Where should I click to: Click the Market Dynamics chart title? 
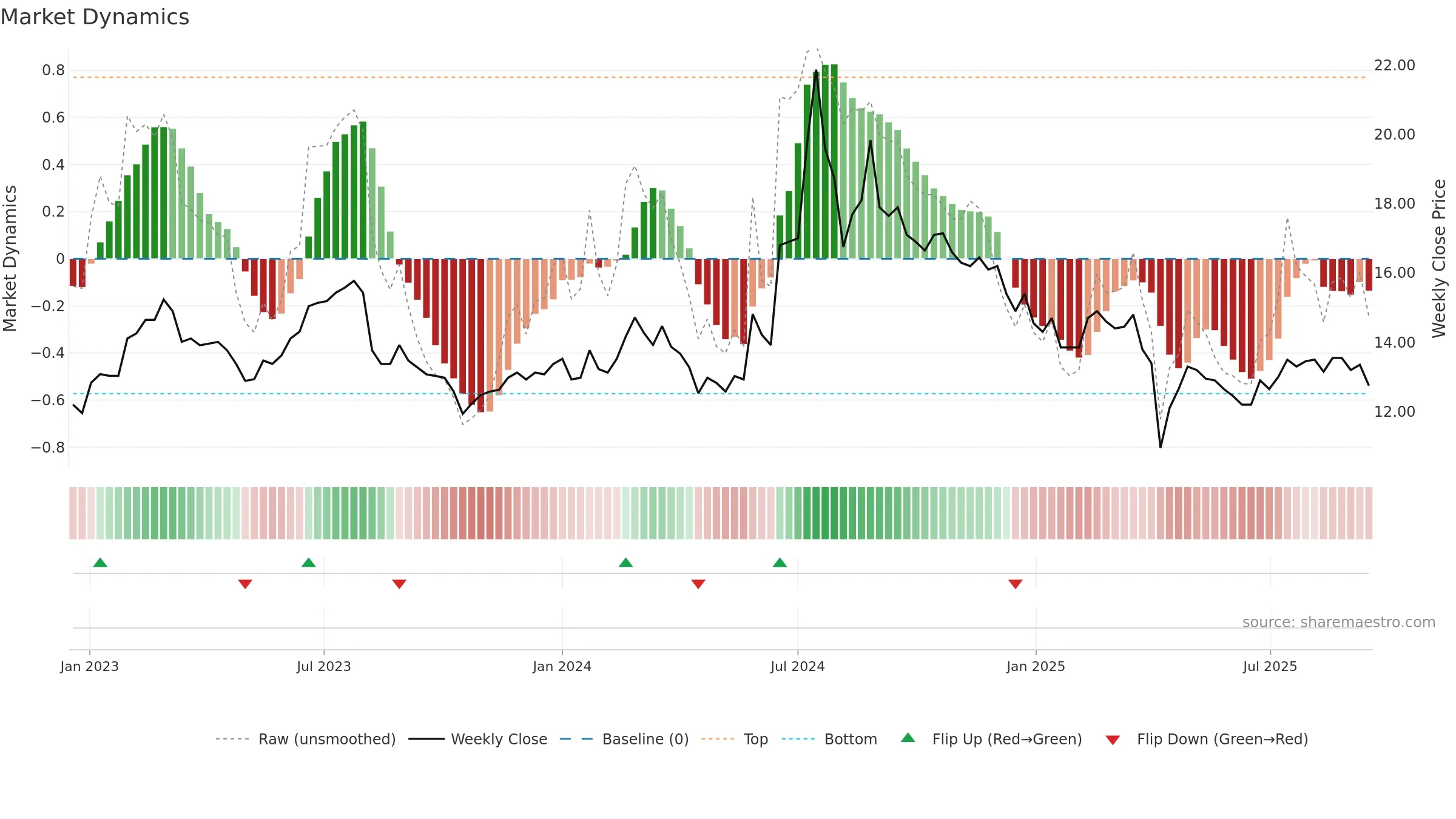click(95, 17)
